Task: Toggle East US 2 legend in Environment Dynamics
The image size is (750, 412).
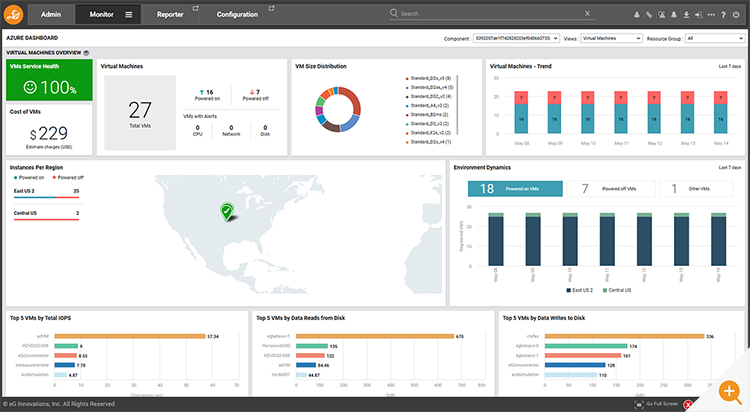Action: [580, 290]
